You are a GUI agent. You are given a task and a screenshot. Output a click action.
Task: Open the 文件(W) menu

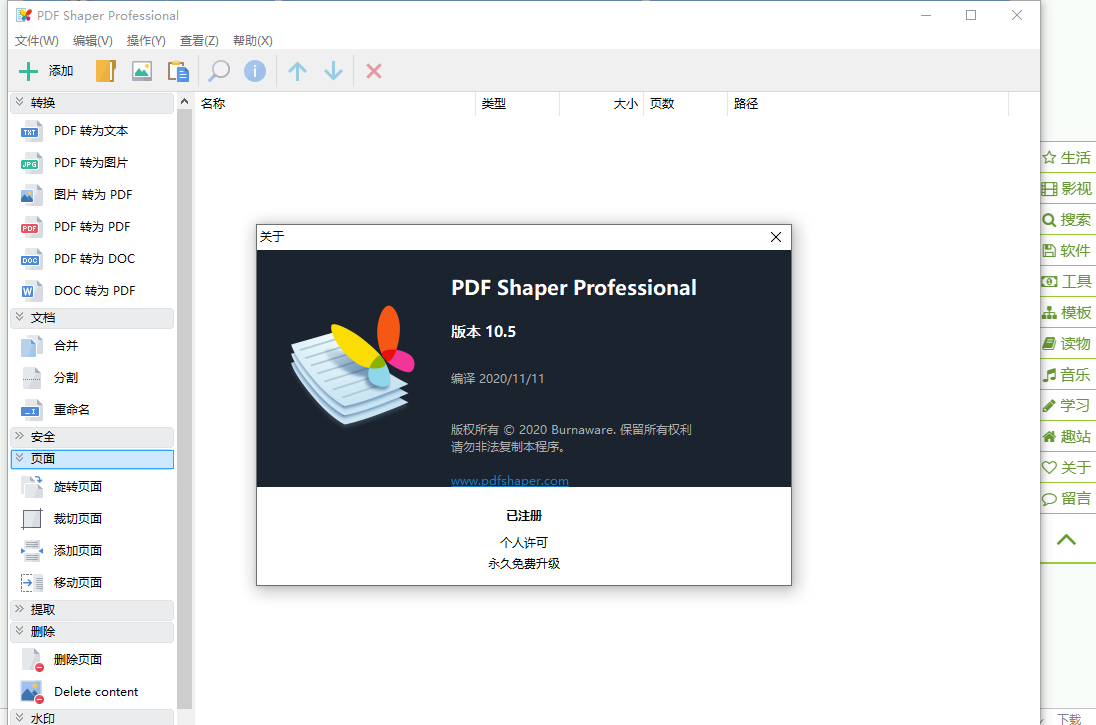36,40
